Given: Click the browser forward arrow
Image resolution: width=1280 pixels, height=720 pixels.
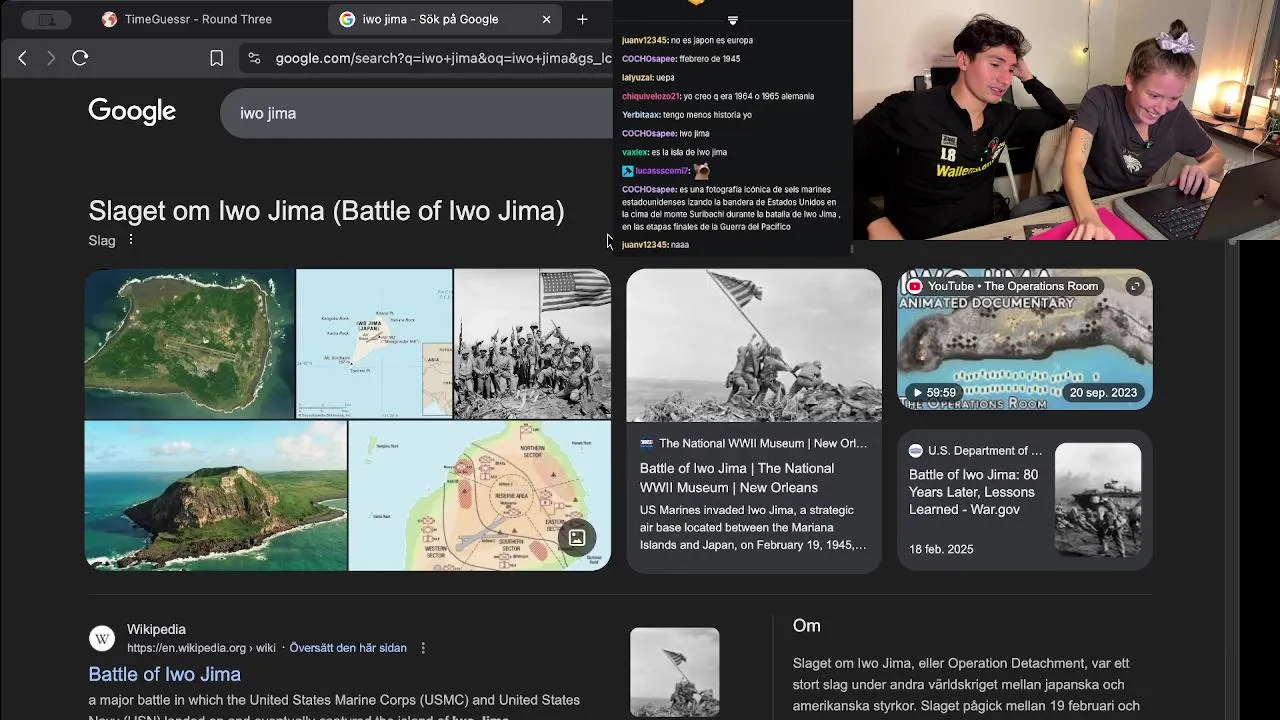Looking at the screenshot, I should pos(51,58).
